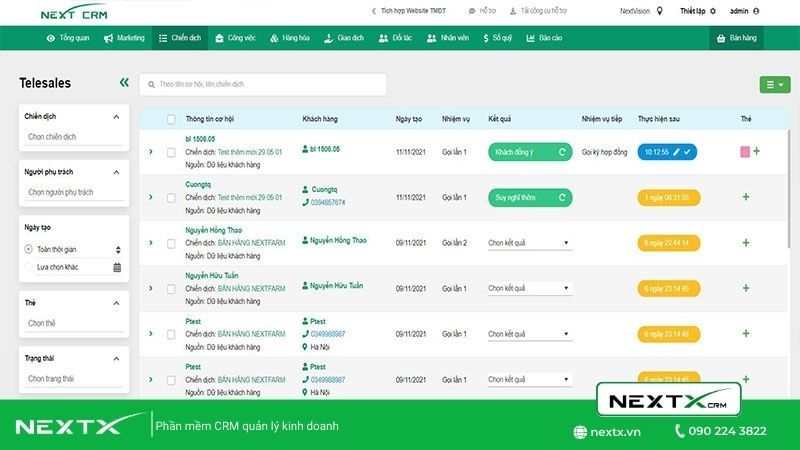
Task: Add a tag to Nguyễn Hữu Tuấn row
Action: [746, 288]
